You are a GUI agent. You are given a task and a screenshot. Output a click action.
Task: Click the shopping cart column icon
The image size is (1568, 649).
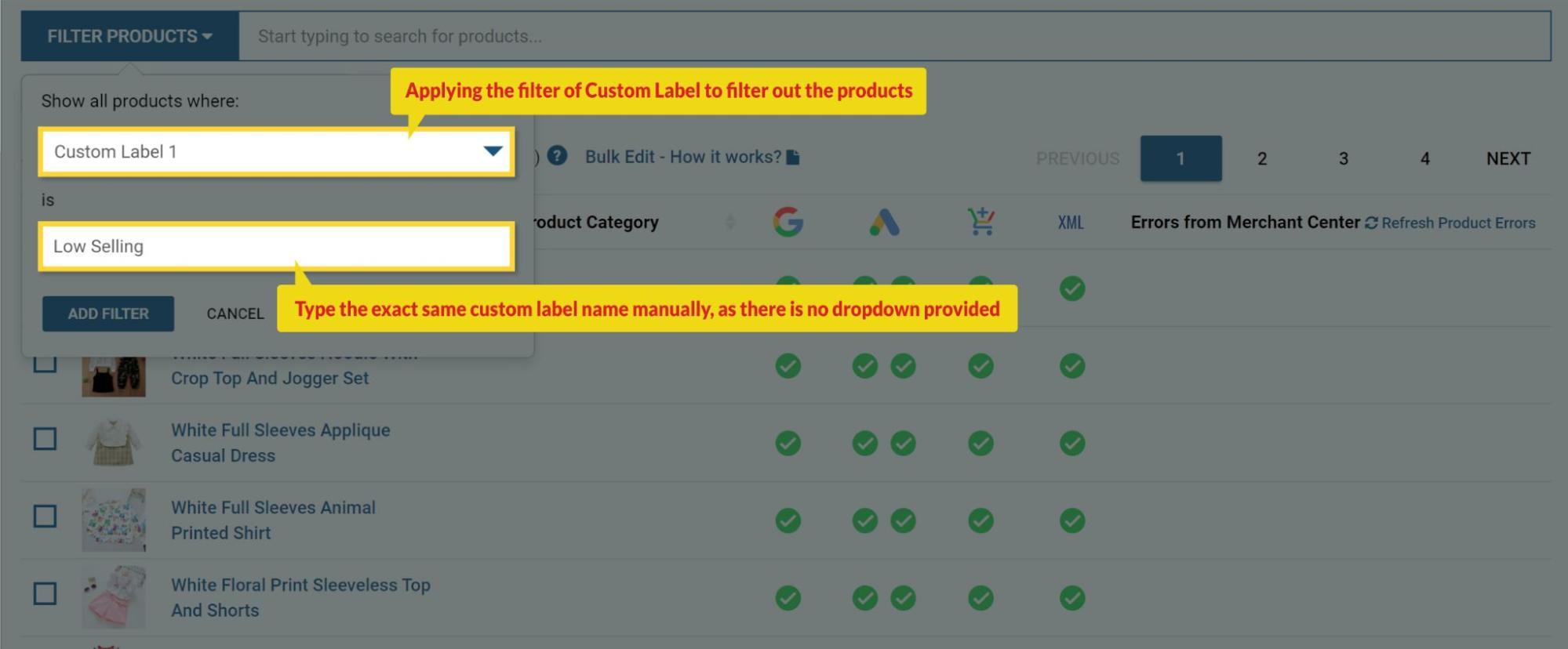(980, 222)
